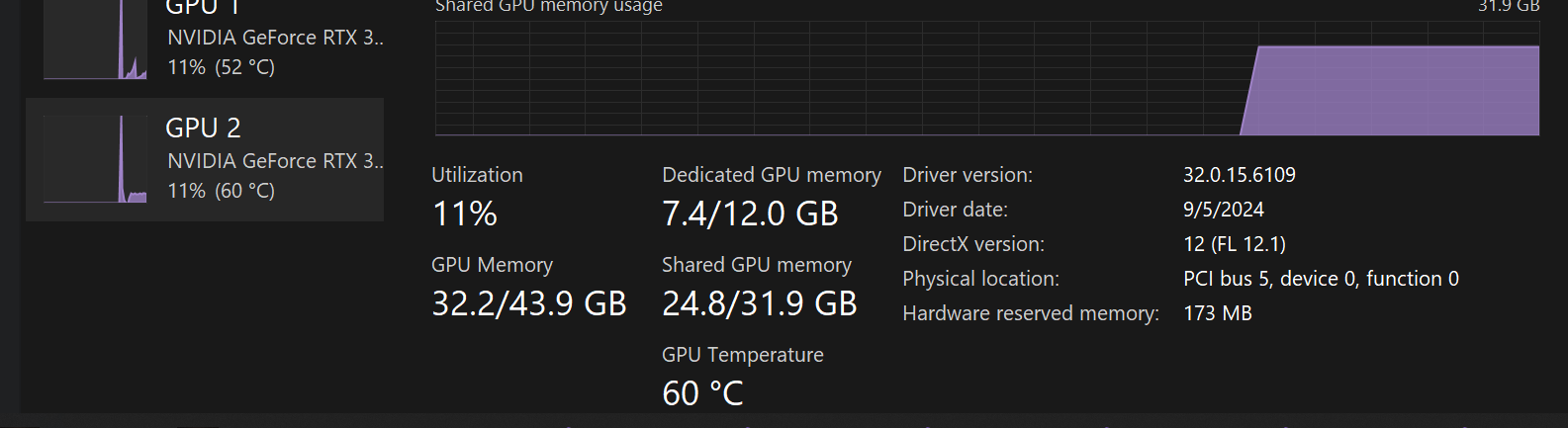Click the PCI bus 5 physical location value

[1321, 279]
